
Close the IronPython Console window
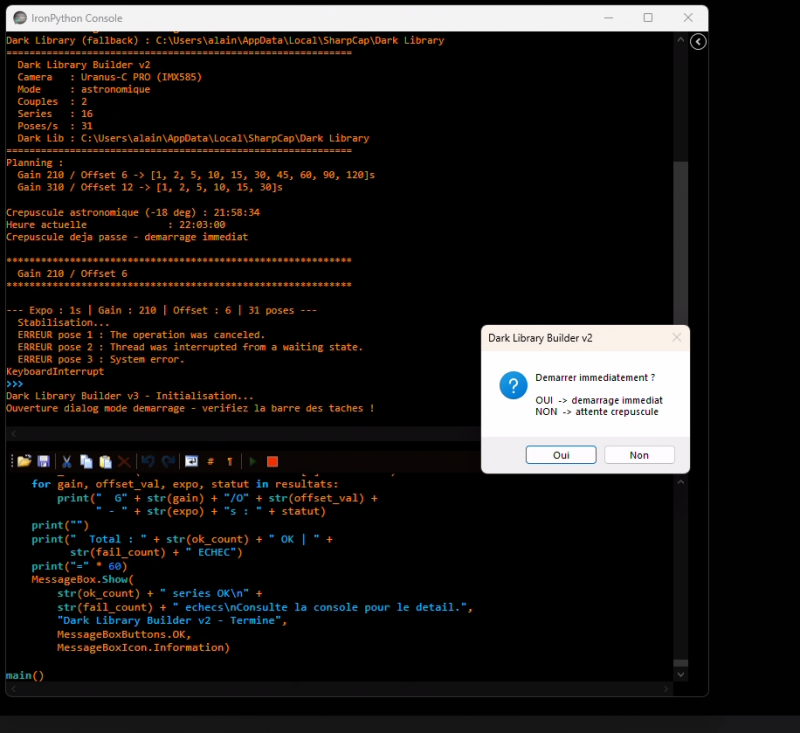[x=688, y=18]
